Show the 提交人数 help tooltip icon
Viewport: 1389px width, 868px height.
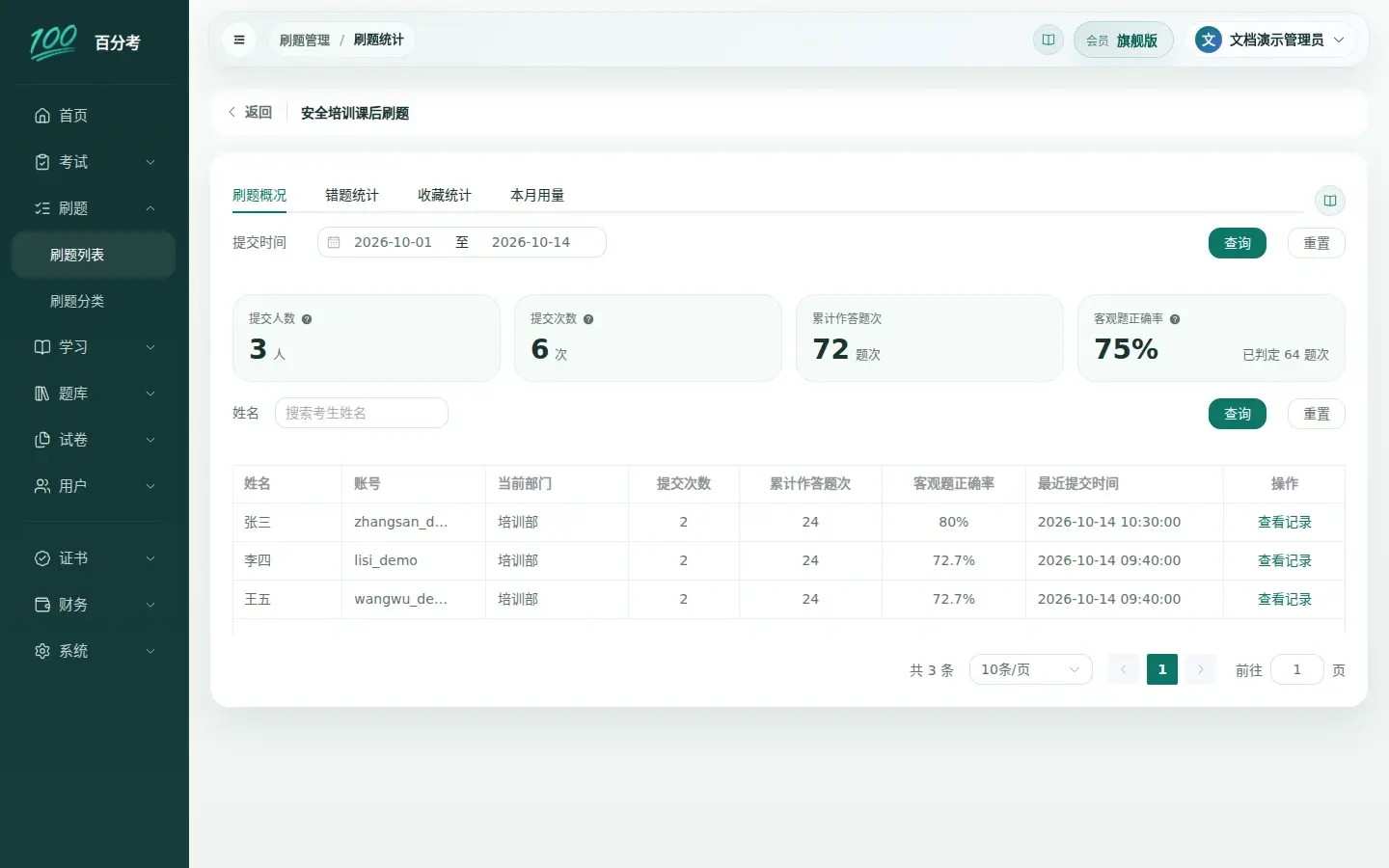point(307,319)
